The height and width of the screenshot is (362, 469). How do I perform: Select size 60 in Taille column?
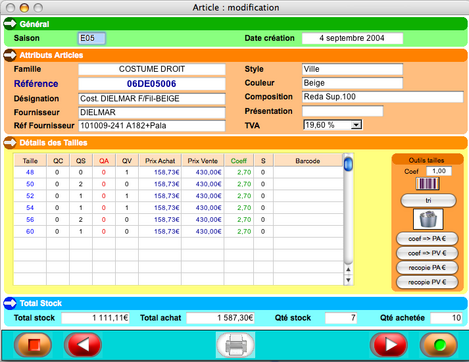point(30,231)
